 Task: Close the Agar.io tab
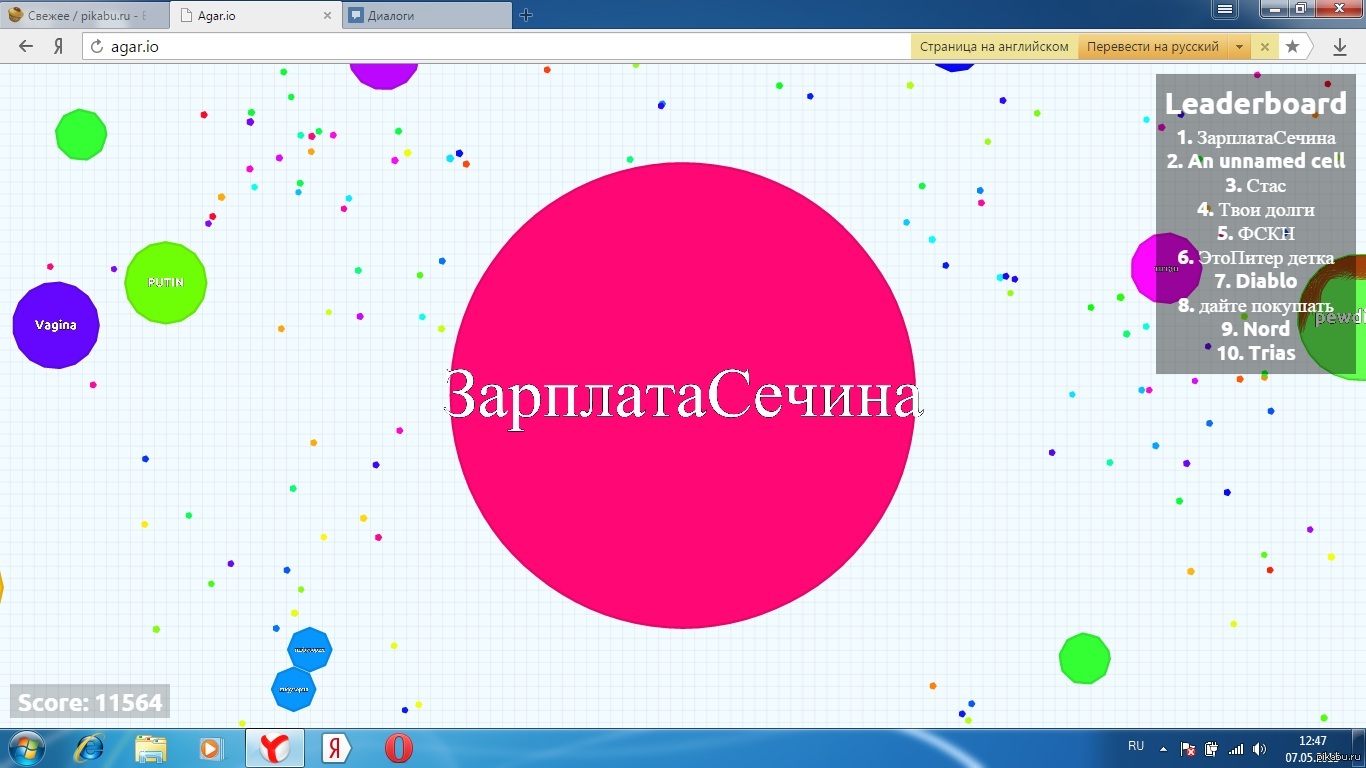point(328,15)
